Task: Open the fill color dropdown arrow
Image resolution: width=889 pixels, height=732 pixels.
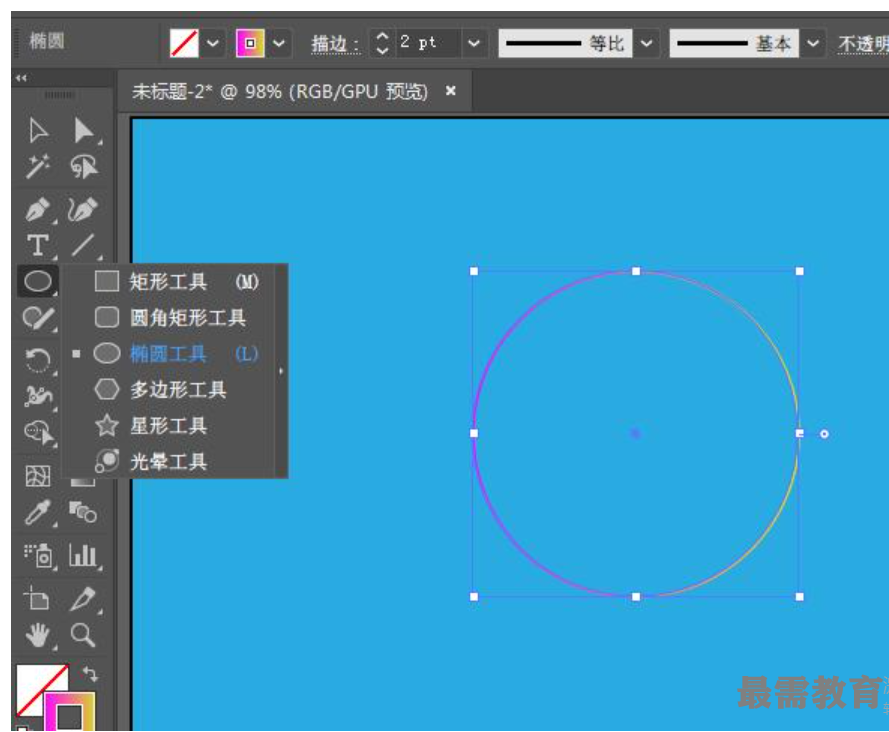Action: coord(213,43)
